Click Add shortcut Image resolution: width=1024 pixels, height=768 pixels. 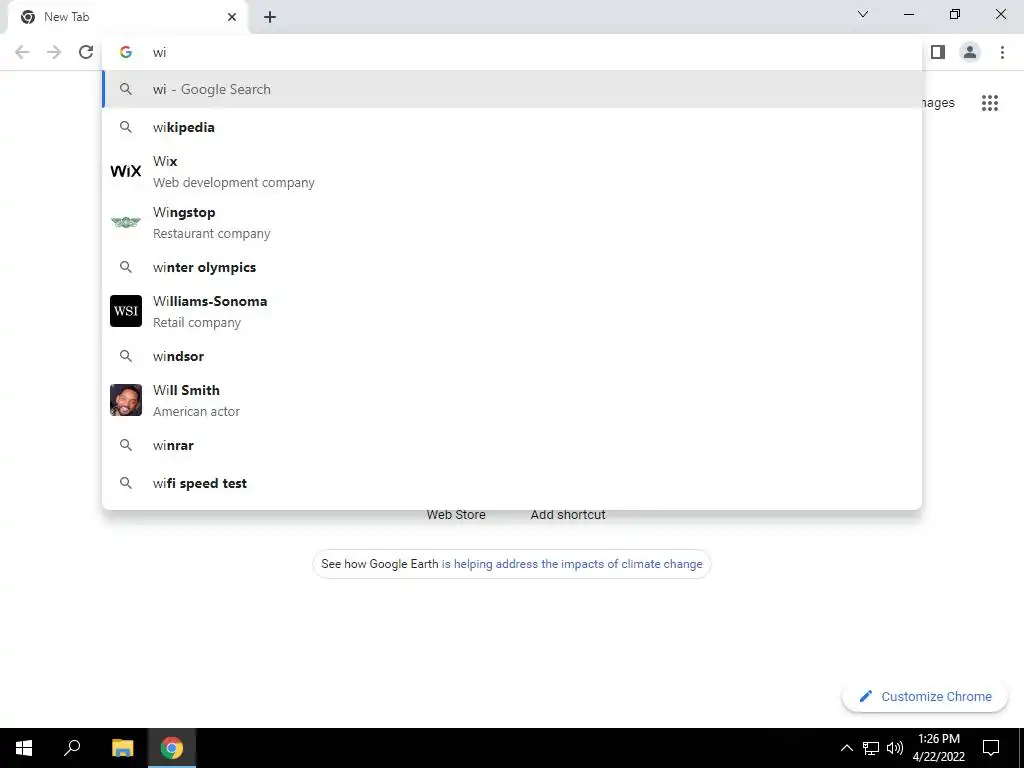(568, 515)
